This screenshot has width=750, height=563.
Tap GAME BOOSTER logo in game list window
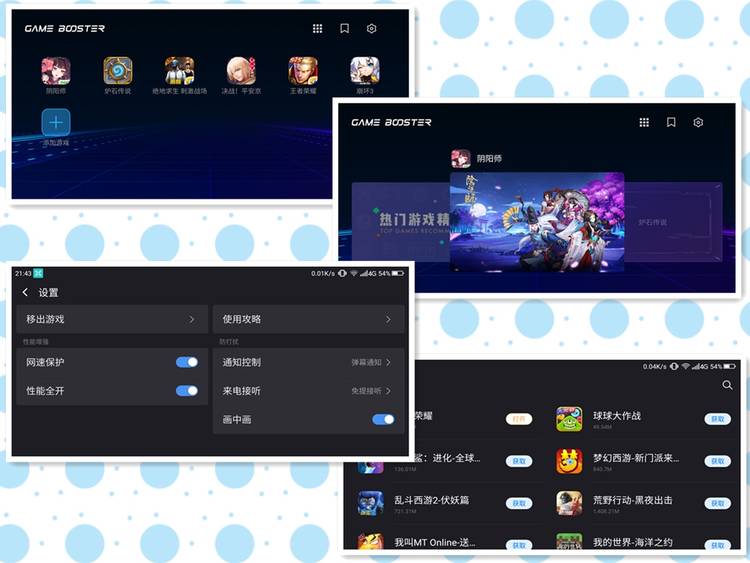pos(65,29)
